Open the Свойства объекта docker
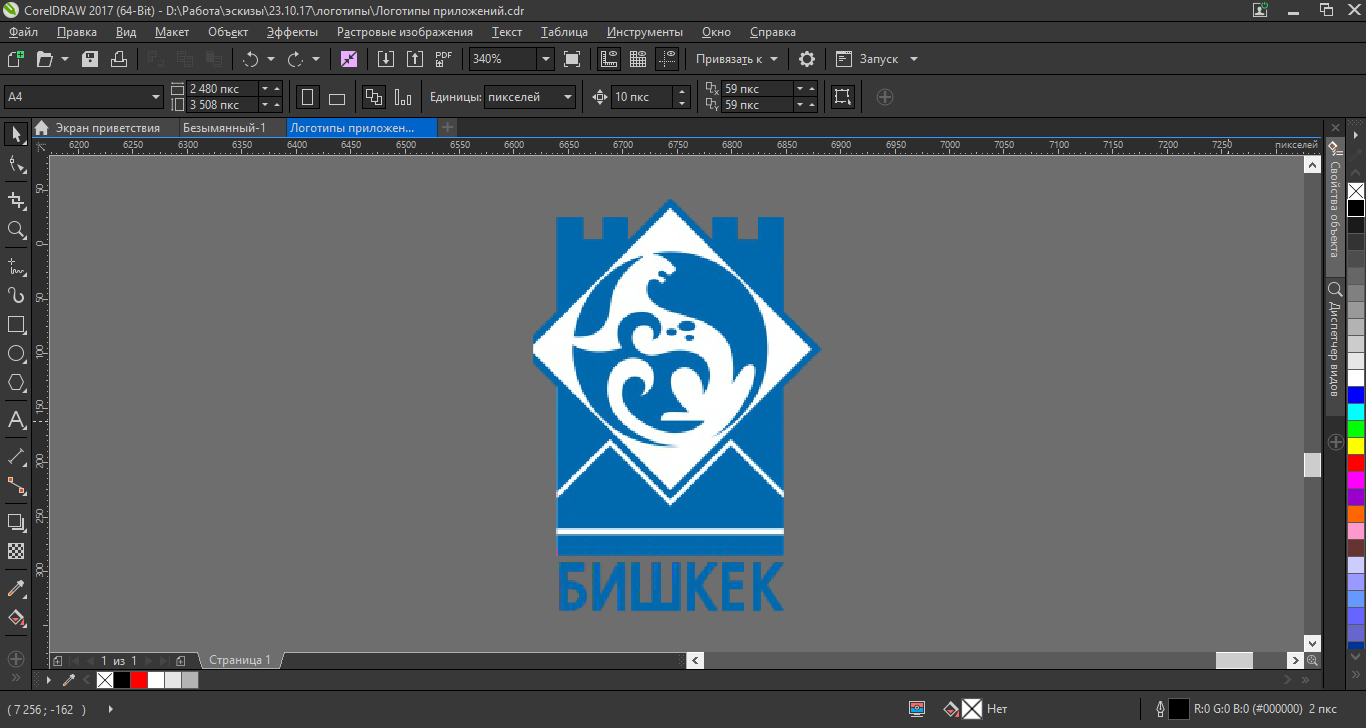 (1334, 207)
